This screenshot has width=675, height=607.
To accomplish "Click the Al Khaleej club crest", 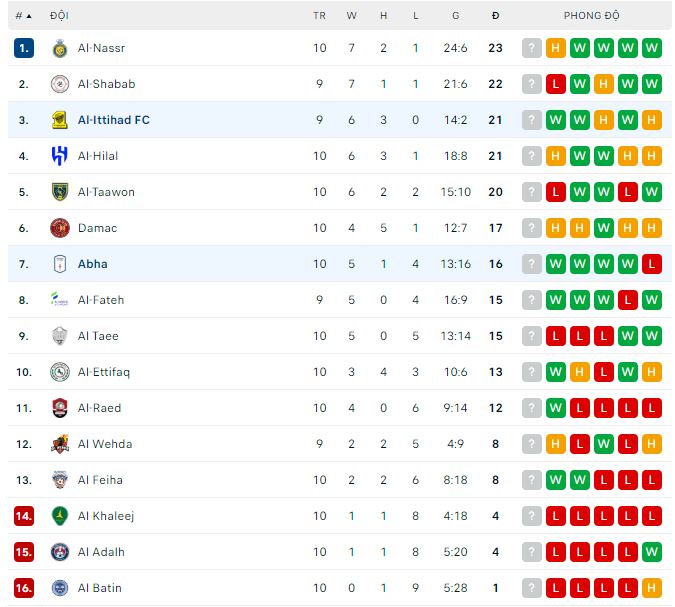I will pyautogui.click(x=60, y=516).
